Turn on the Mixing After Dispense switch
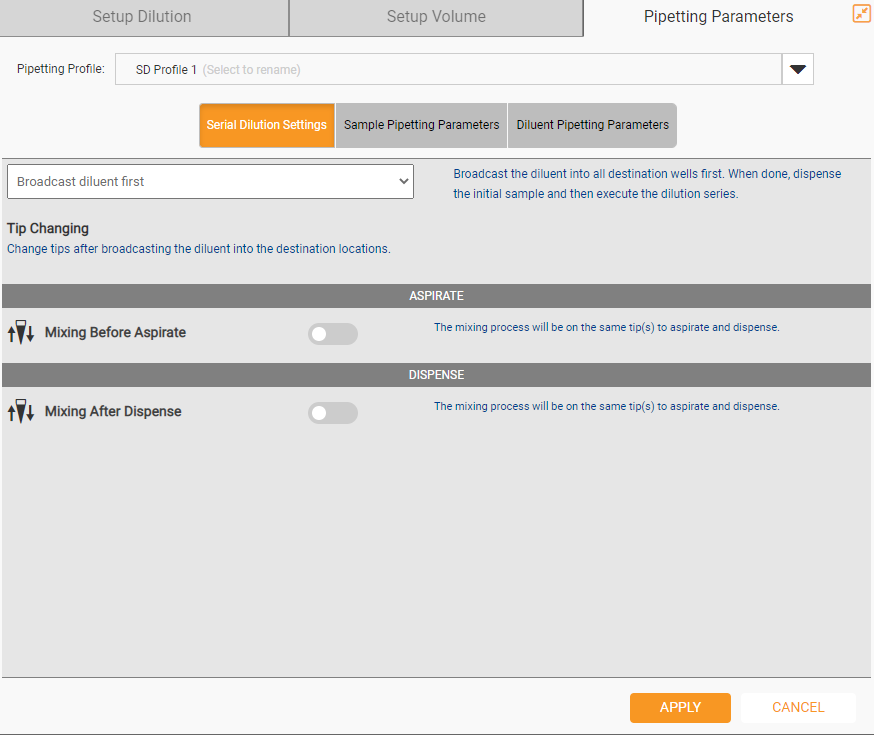This screenshot has width=874, height=735. (332, 413)
